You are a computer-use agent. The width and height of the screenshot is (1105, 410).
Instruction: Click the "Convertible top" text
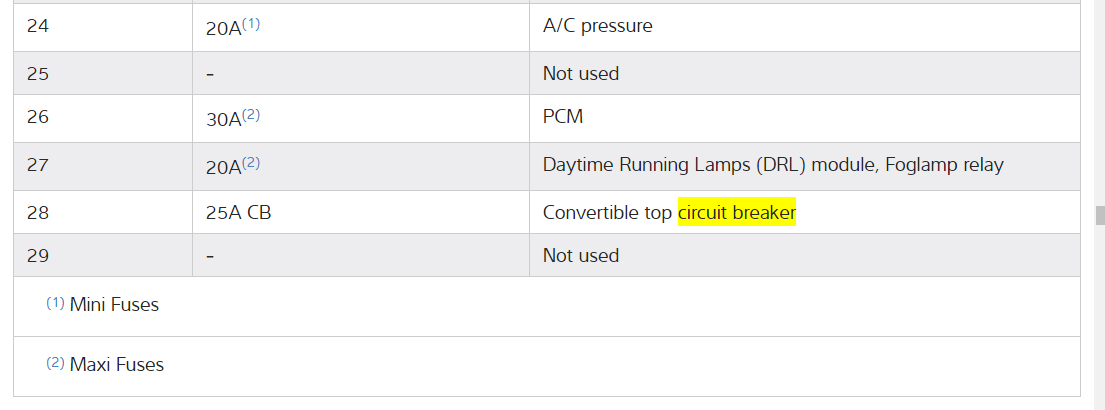607,213
